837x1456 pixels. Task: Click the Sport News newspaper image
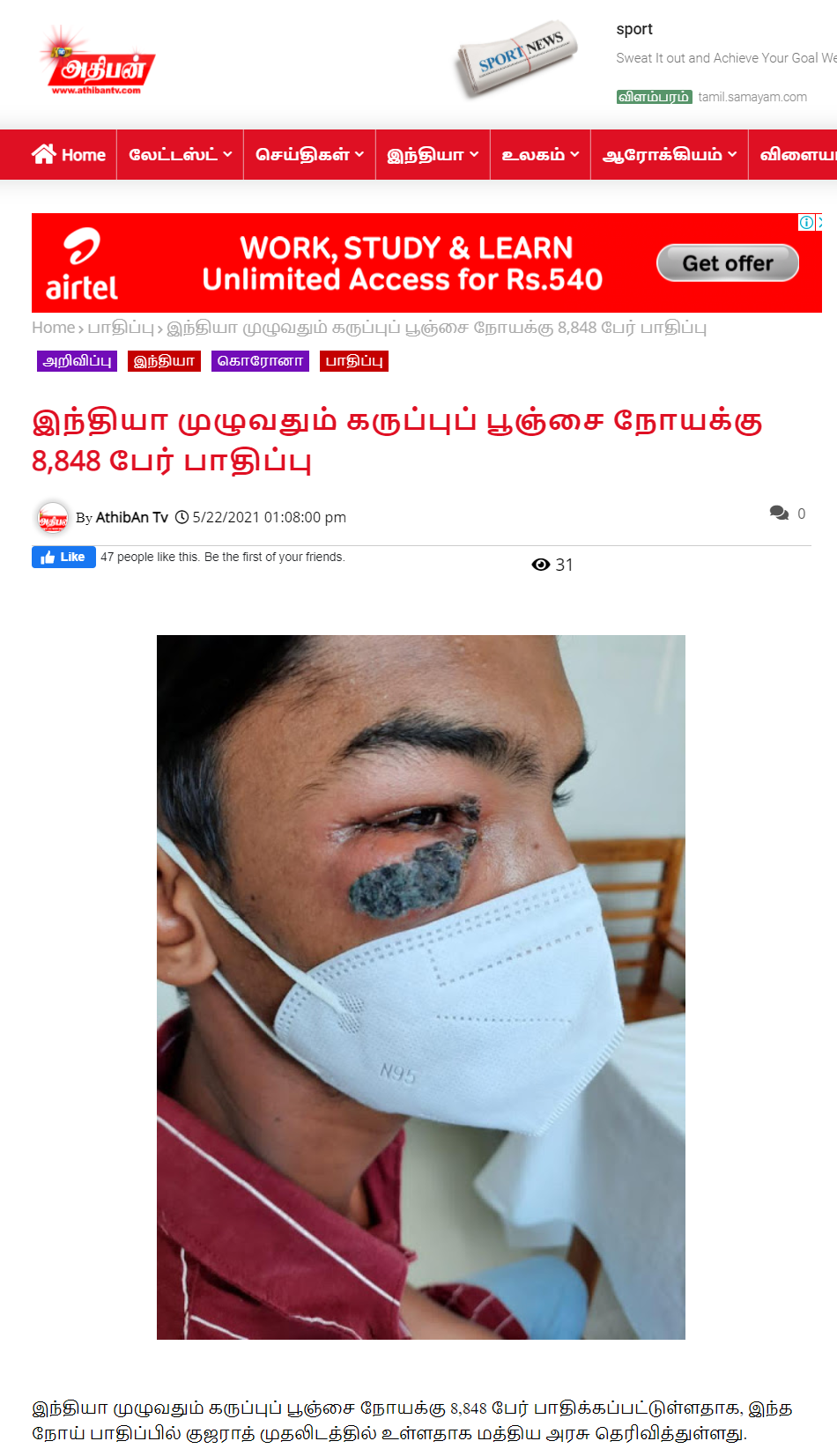[518, 59]
